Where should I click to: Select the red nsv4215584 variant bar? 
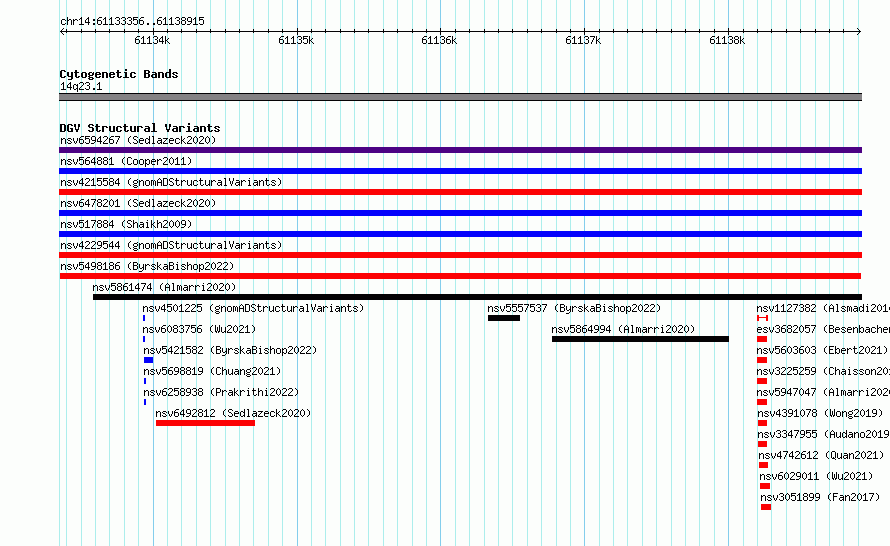coord(460,192)
